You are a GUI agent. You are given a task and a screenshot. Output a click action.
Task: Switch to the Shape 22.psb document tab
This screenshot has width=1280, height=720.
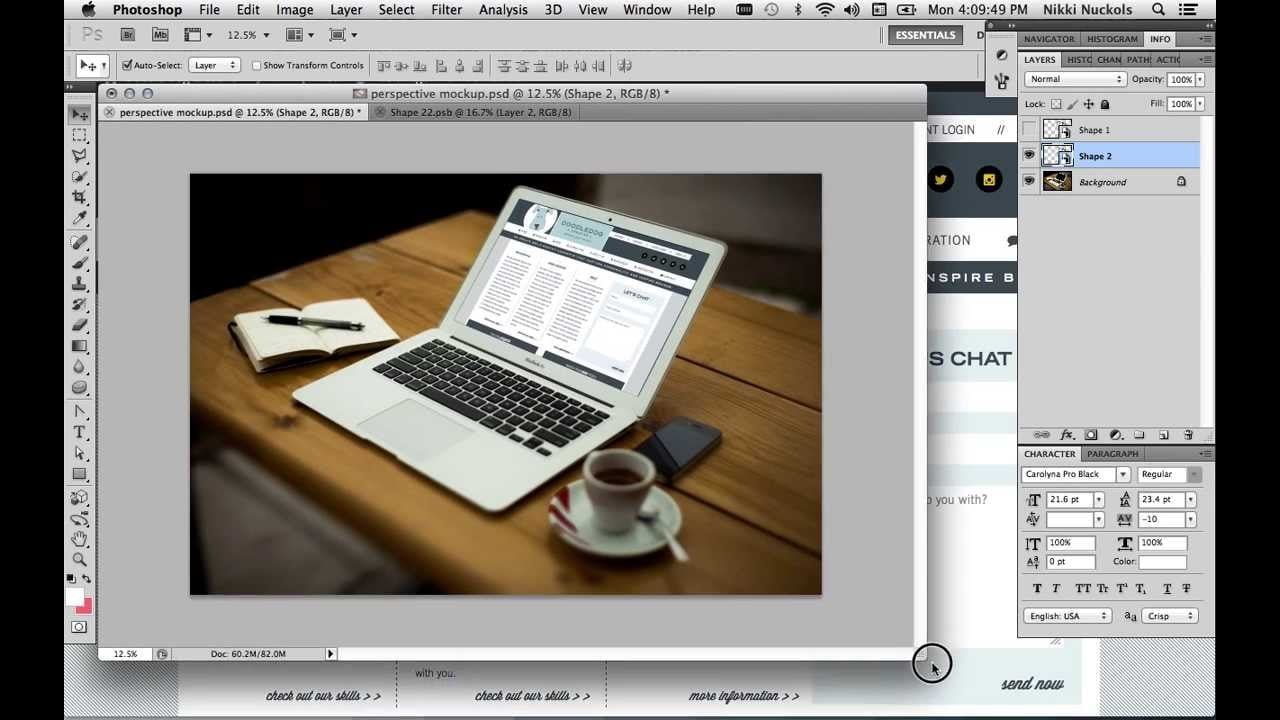point(480,112)
